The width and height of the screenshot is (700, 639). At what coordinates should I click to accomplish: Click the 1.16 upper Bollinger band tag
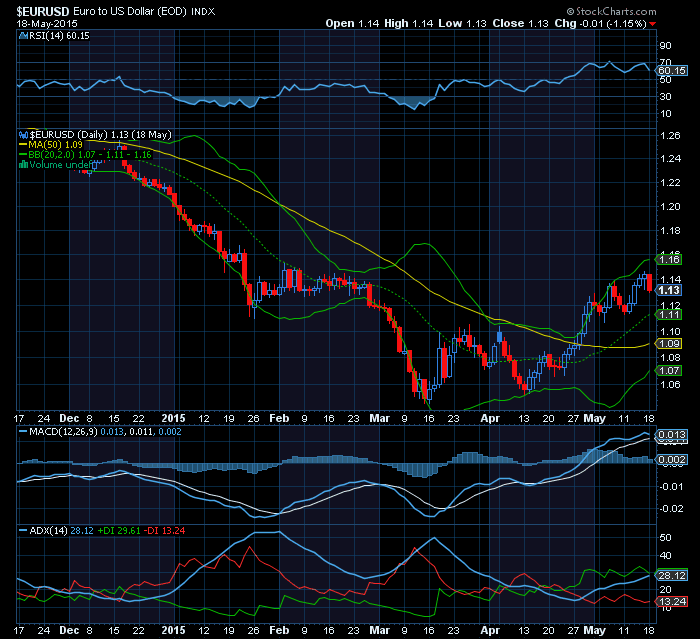pyautogui.click(x=670, y=258)
